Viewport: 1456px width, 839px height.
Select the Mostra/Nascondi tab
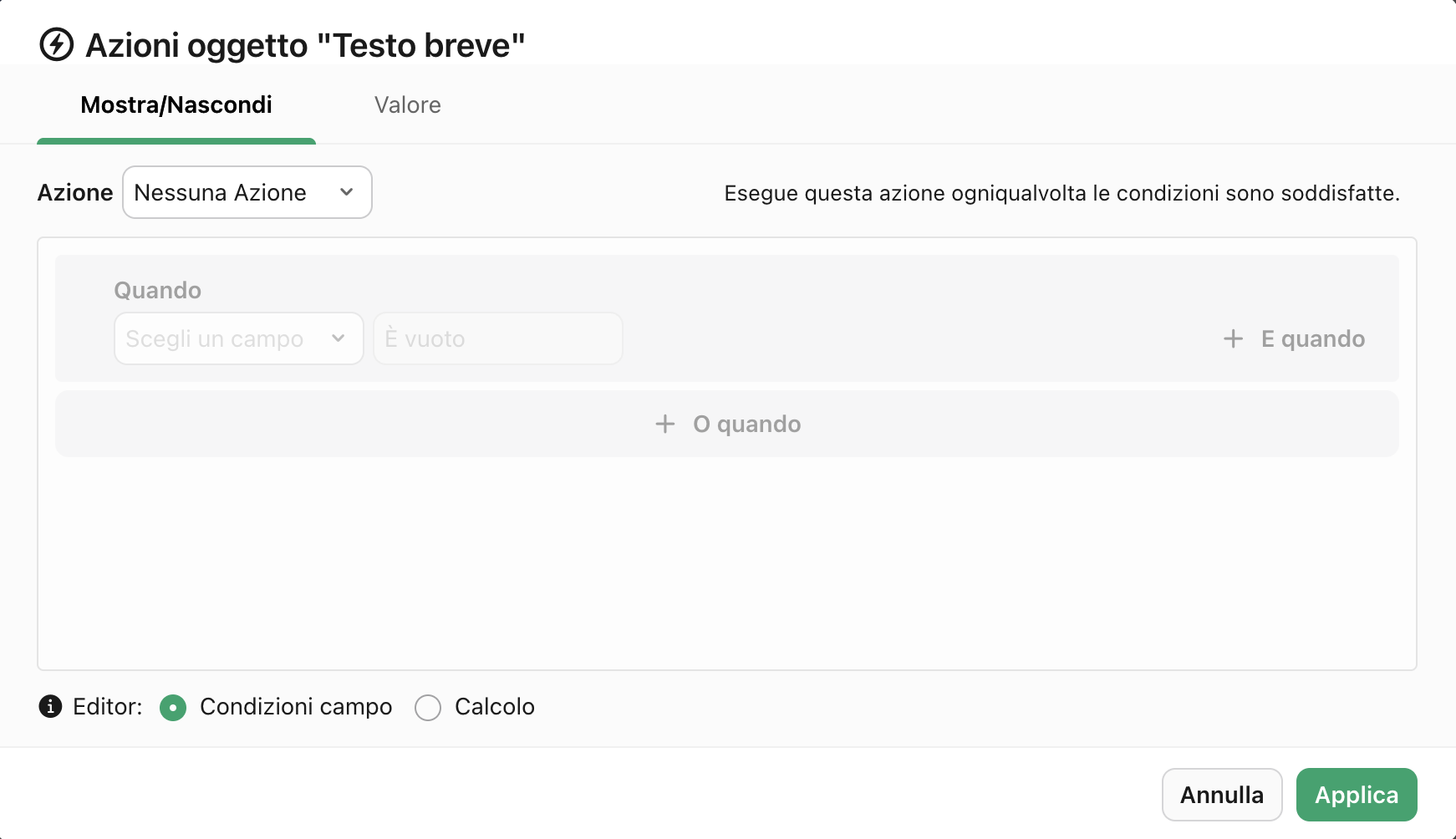coord(176,104)
